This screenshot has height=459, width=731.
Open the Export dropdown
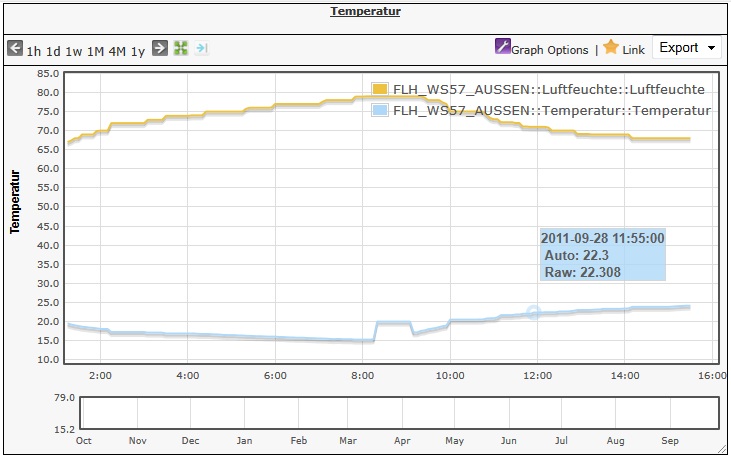[687, 48]
